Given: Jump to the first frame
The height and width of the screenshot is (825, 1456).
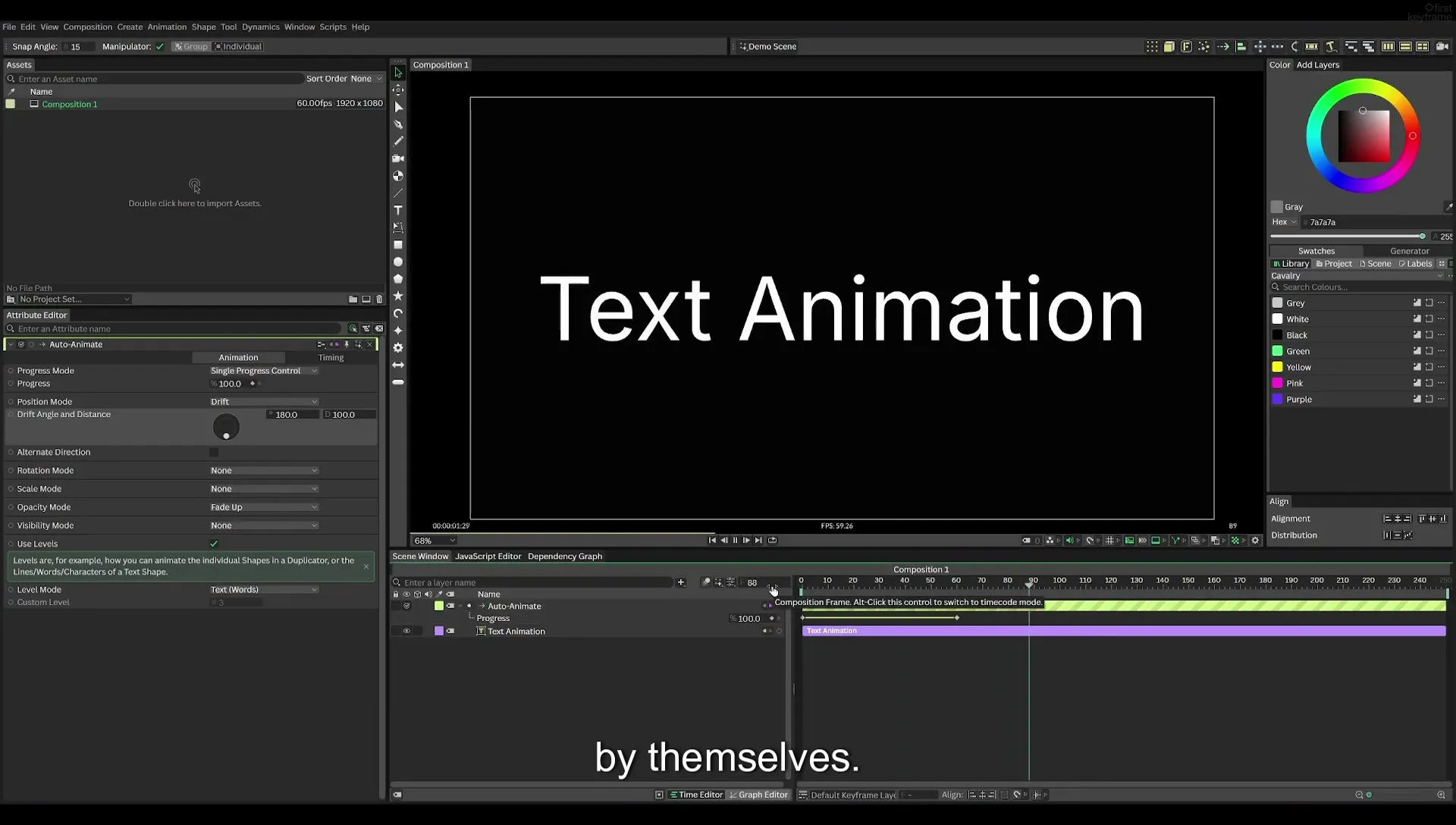Looking at the screenshot, I should (712, 541).
